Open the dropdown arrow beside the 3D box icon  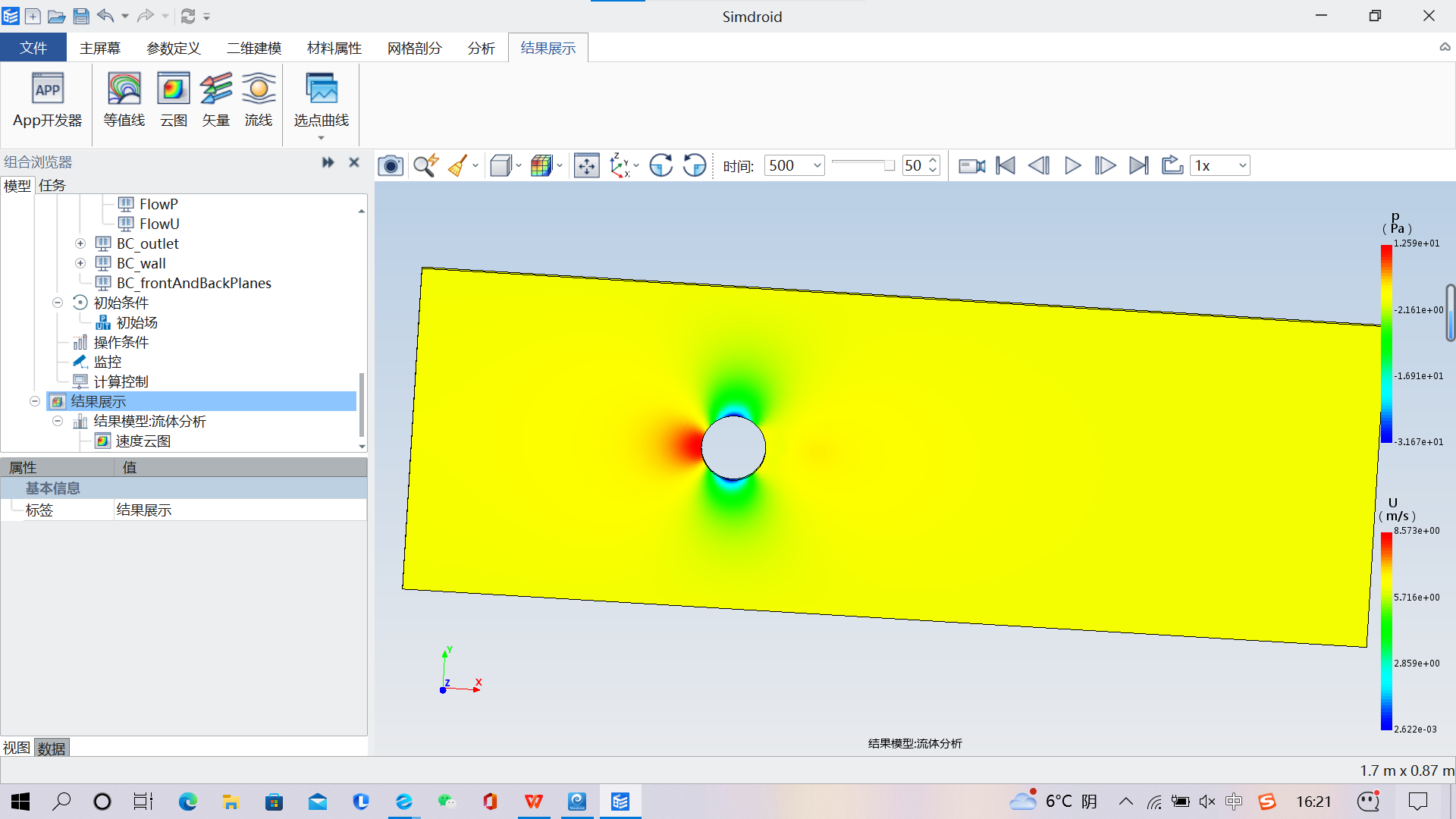[x=519, y=165]
